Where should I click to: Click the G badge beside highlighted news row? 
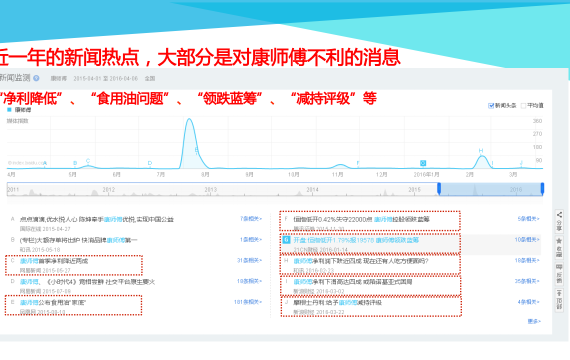tap(286, 240)
